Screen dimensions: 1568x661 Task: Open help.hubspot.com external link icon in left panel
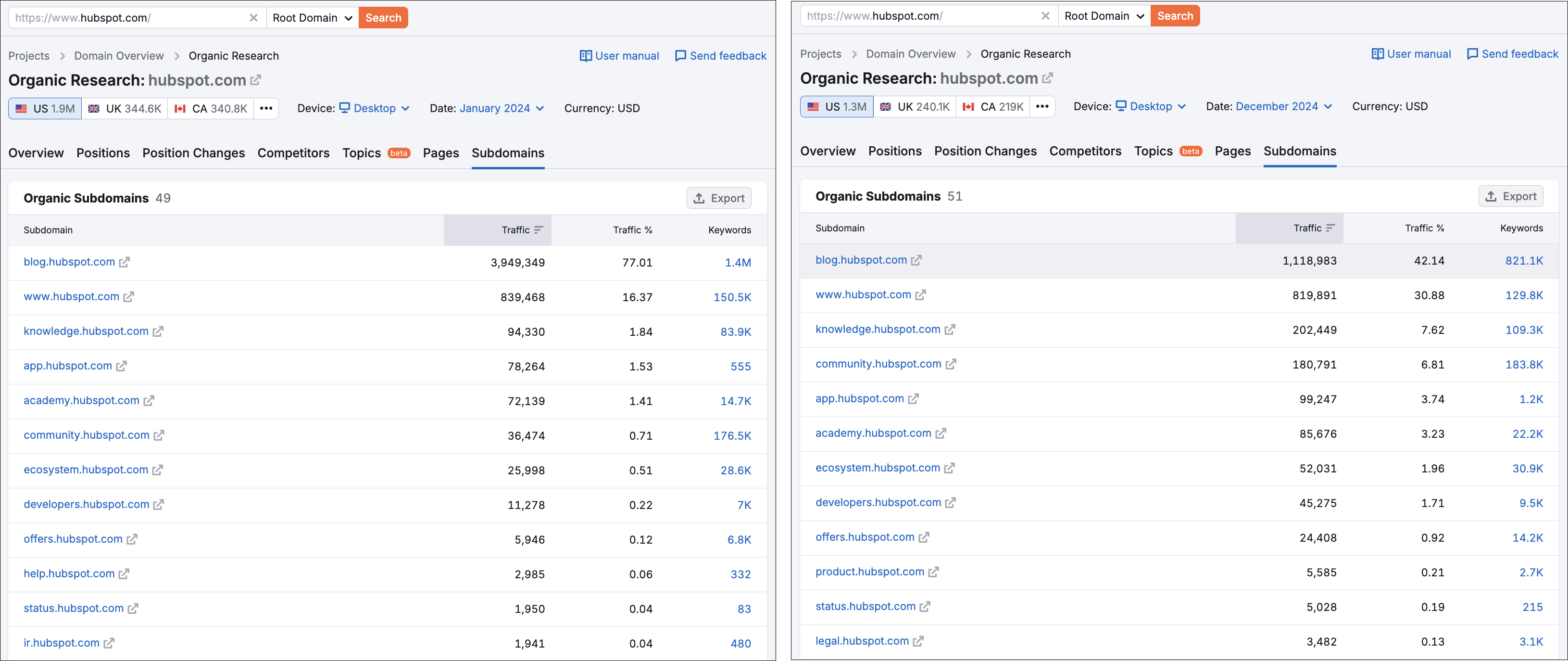point(124,574)
